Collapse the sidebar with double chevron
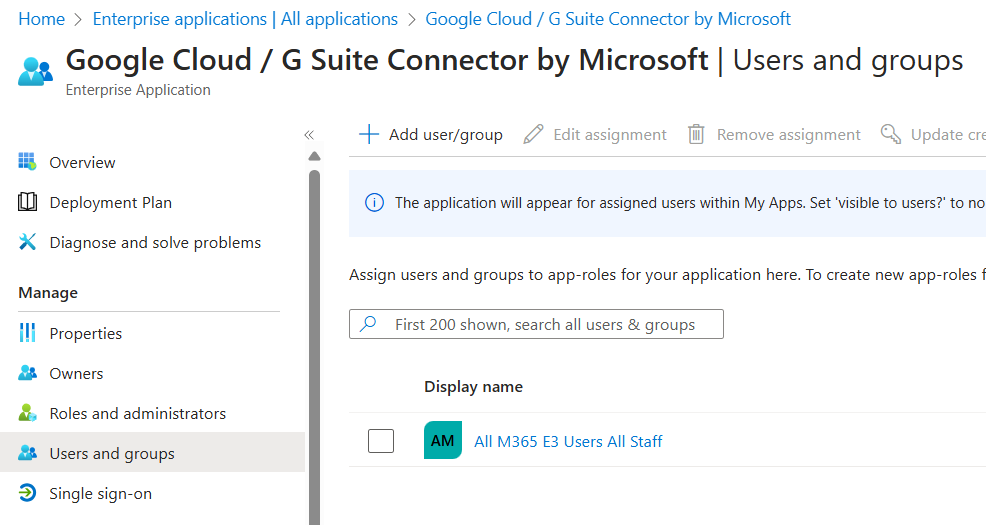 click(x=309, y=135)
